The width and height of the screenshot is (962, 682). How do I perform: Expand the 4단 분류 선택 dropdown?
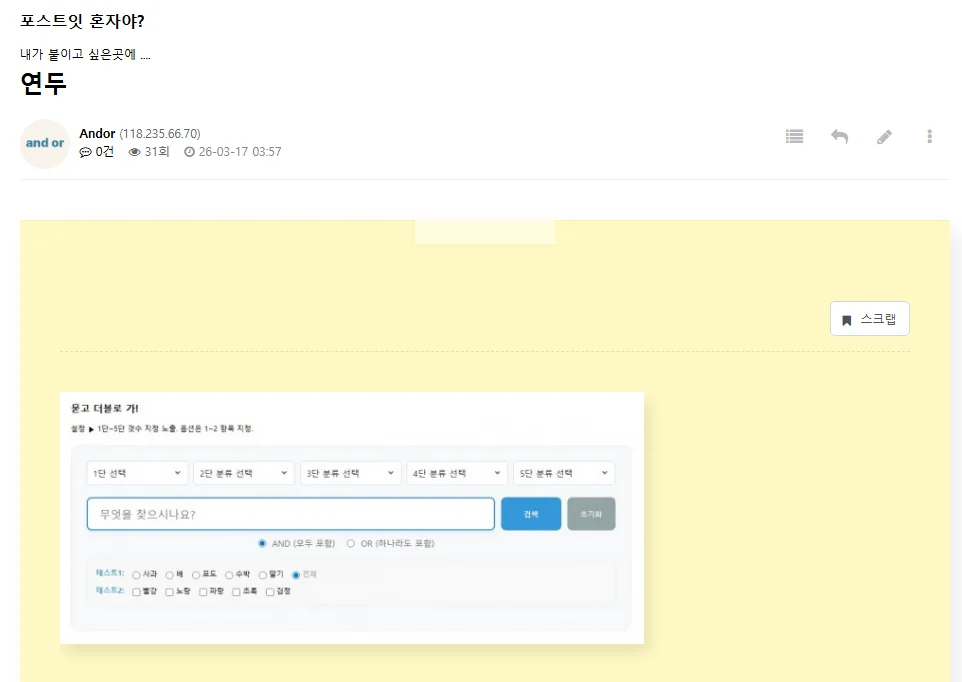pos(457,473)
